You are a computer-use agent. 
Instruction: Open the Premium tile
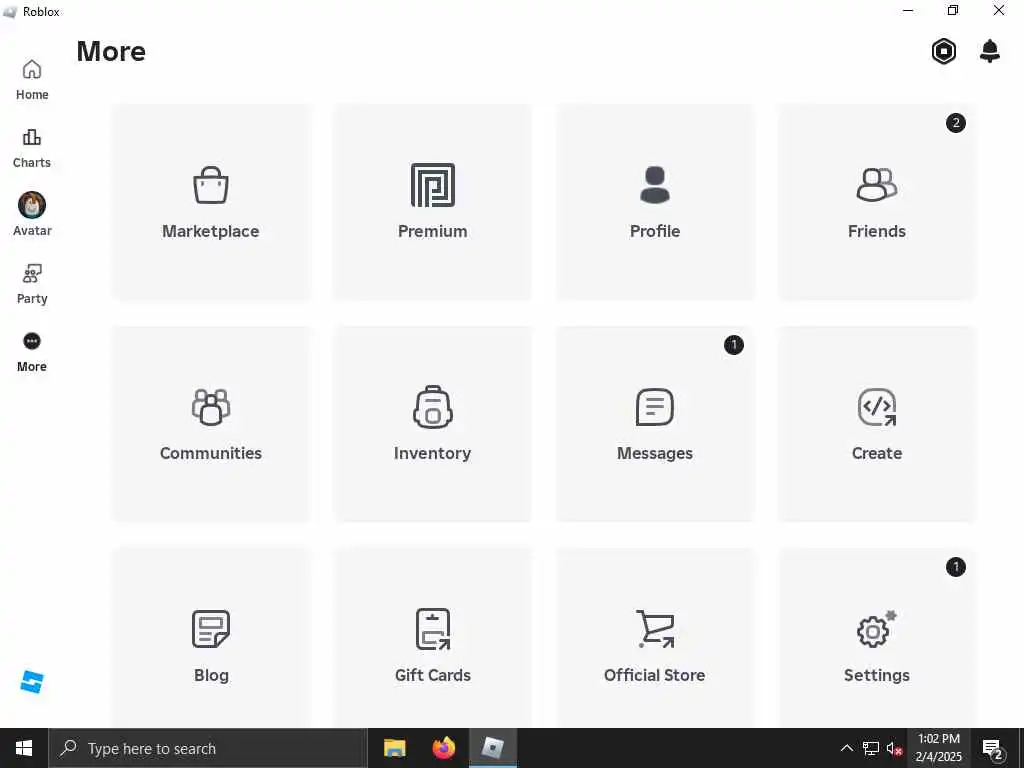432,202
